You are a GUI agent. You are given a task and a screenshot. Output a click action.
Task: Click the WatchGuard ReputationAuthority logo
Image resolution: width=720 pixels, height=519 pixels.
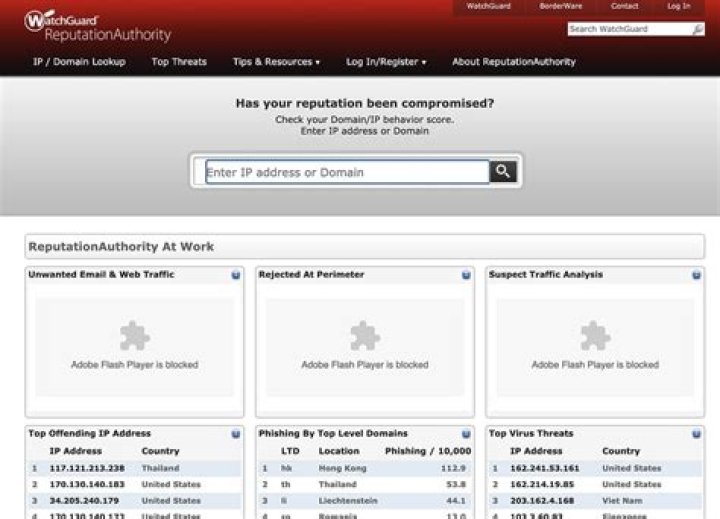tap(97, 27)
